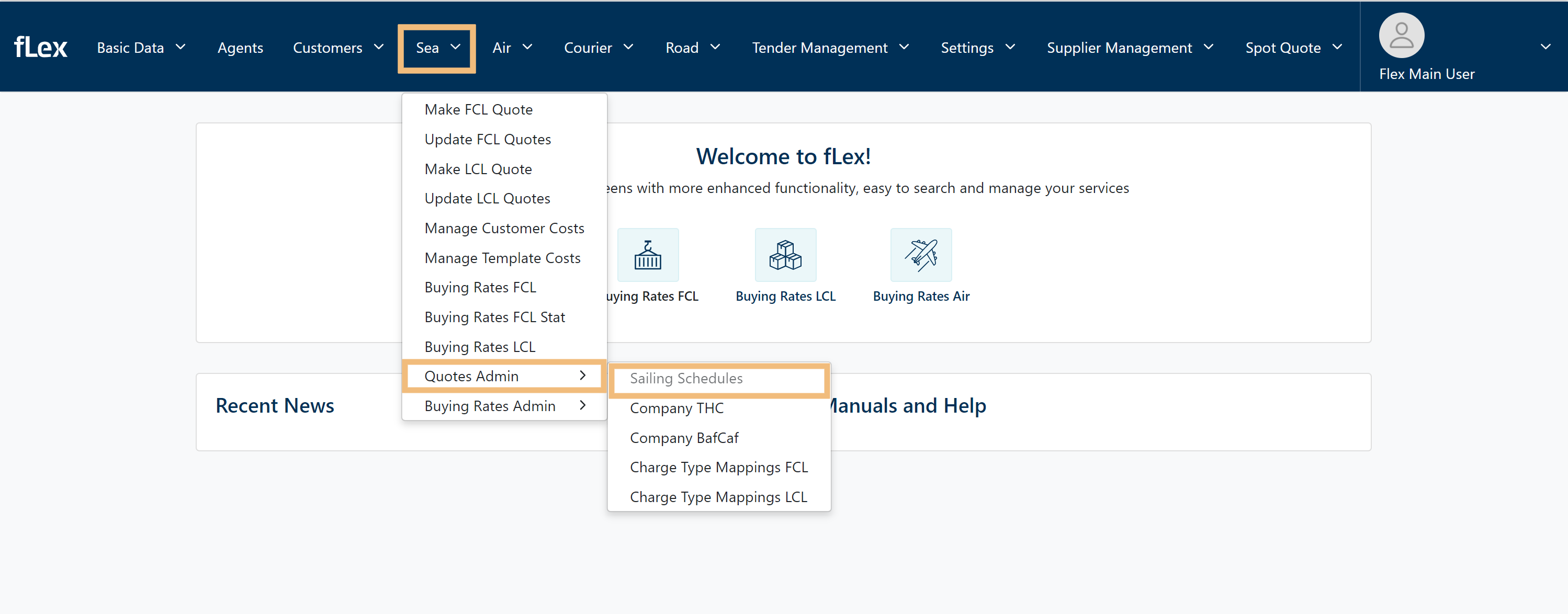The height and width of the screenshot is (614, 1568).
Task: Choose Make FCL Quote
Action: coord(478,109)
